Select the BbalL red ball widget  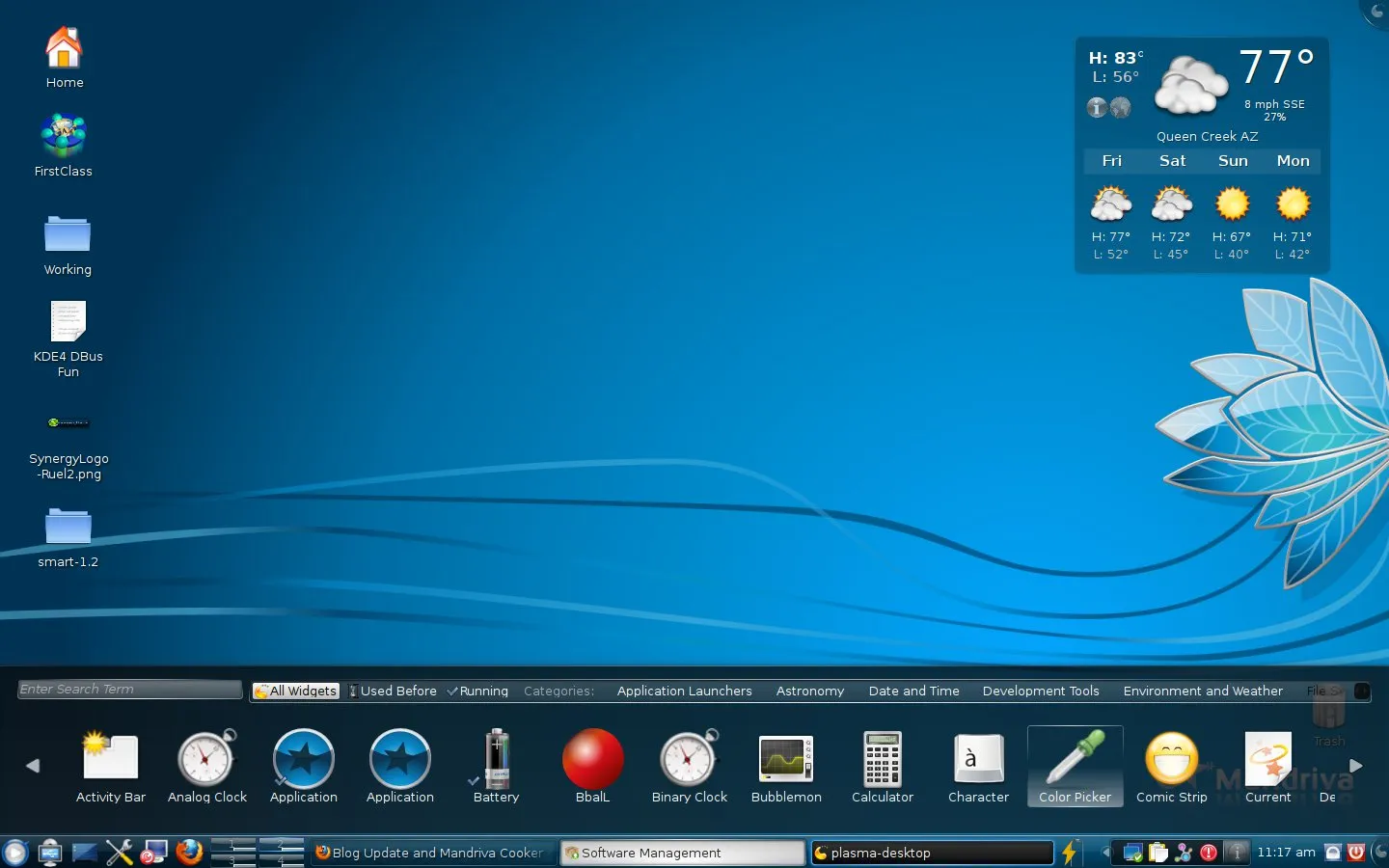pyautogui.click(x=592, y=760)
